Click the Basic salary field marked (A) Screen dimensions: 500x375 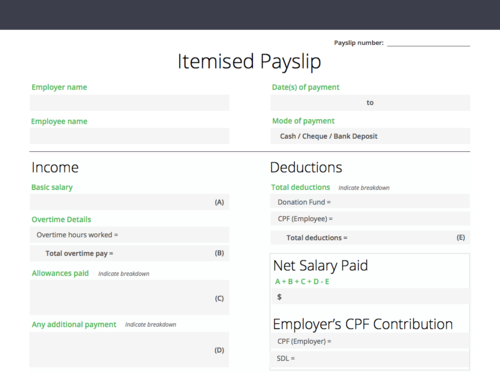tap(130, 202)
